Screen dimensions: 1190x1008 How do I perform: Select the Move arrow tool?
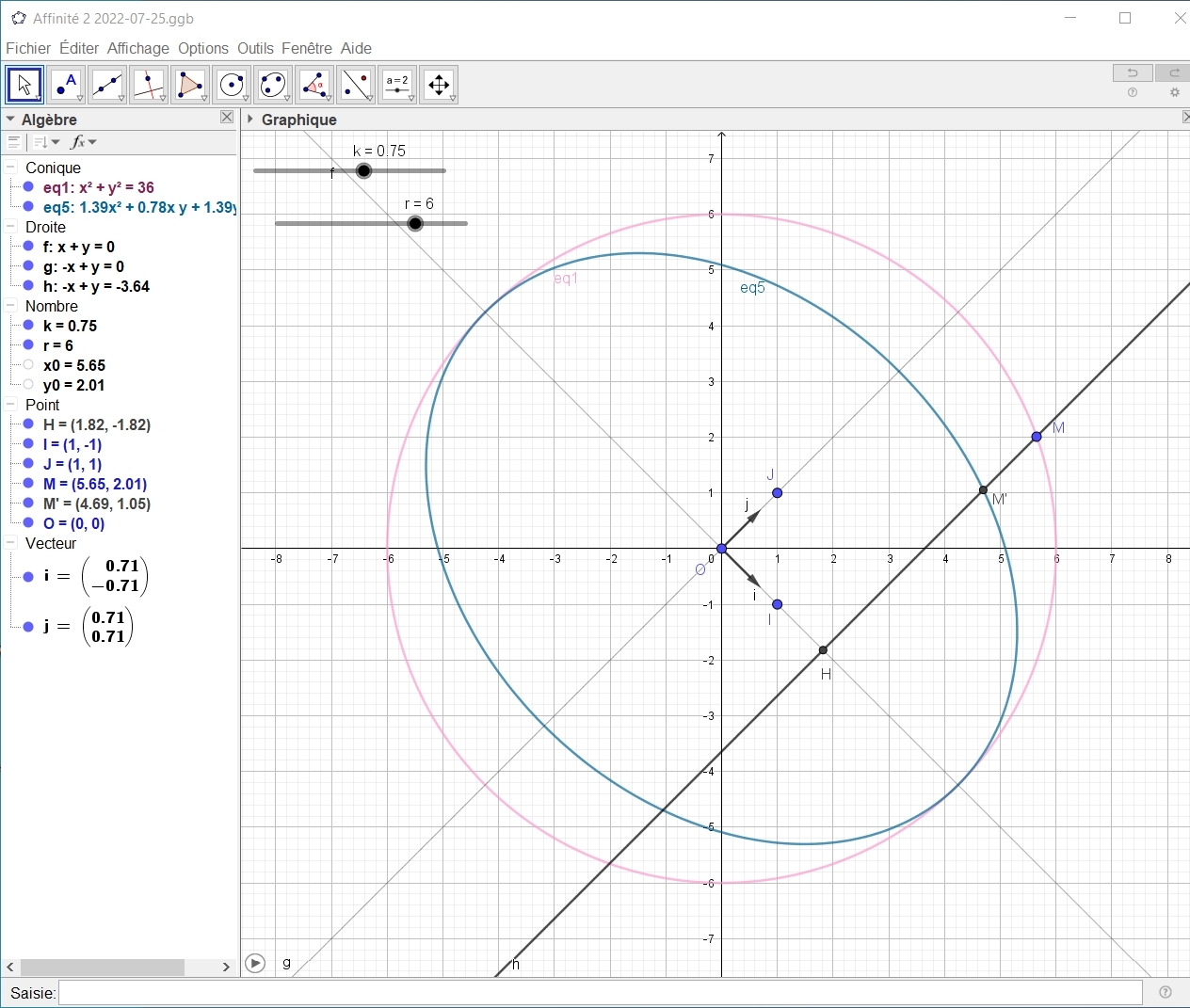pos(24,85)
